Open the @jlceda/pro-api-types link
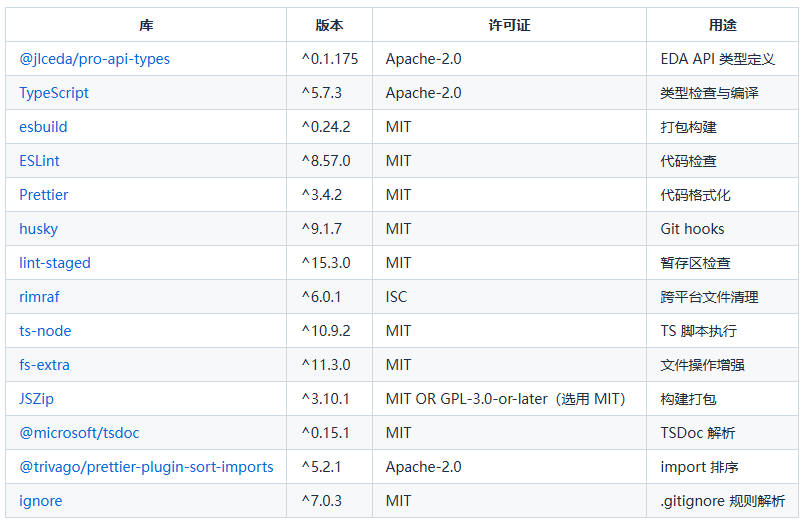803x520 pixels. pyautogui.click(x=94, y=59)
